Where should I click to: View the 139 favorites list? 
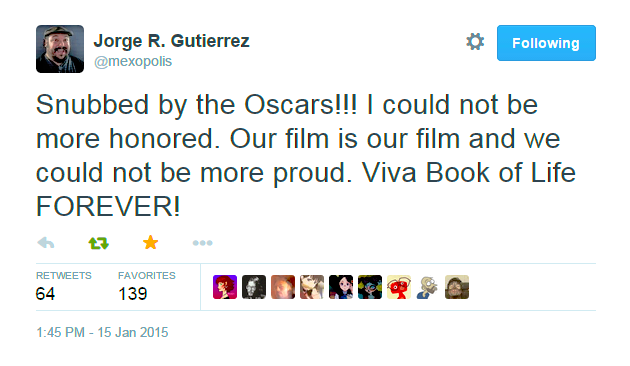(147, 287)
